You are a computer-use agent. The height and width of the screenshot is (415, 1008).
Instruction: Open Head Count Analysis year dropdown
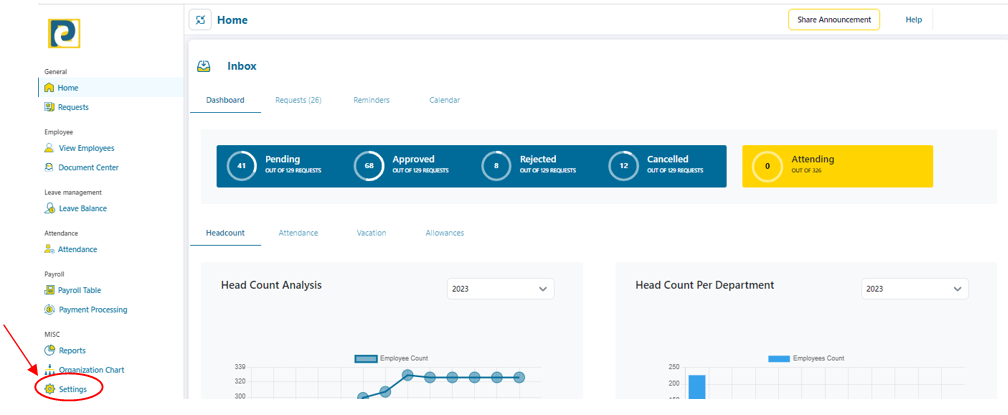point(500,289)
